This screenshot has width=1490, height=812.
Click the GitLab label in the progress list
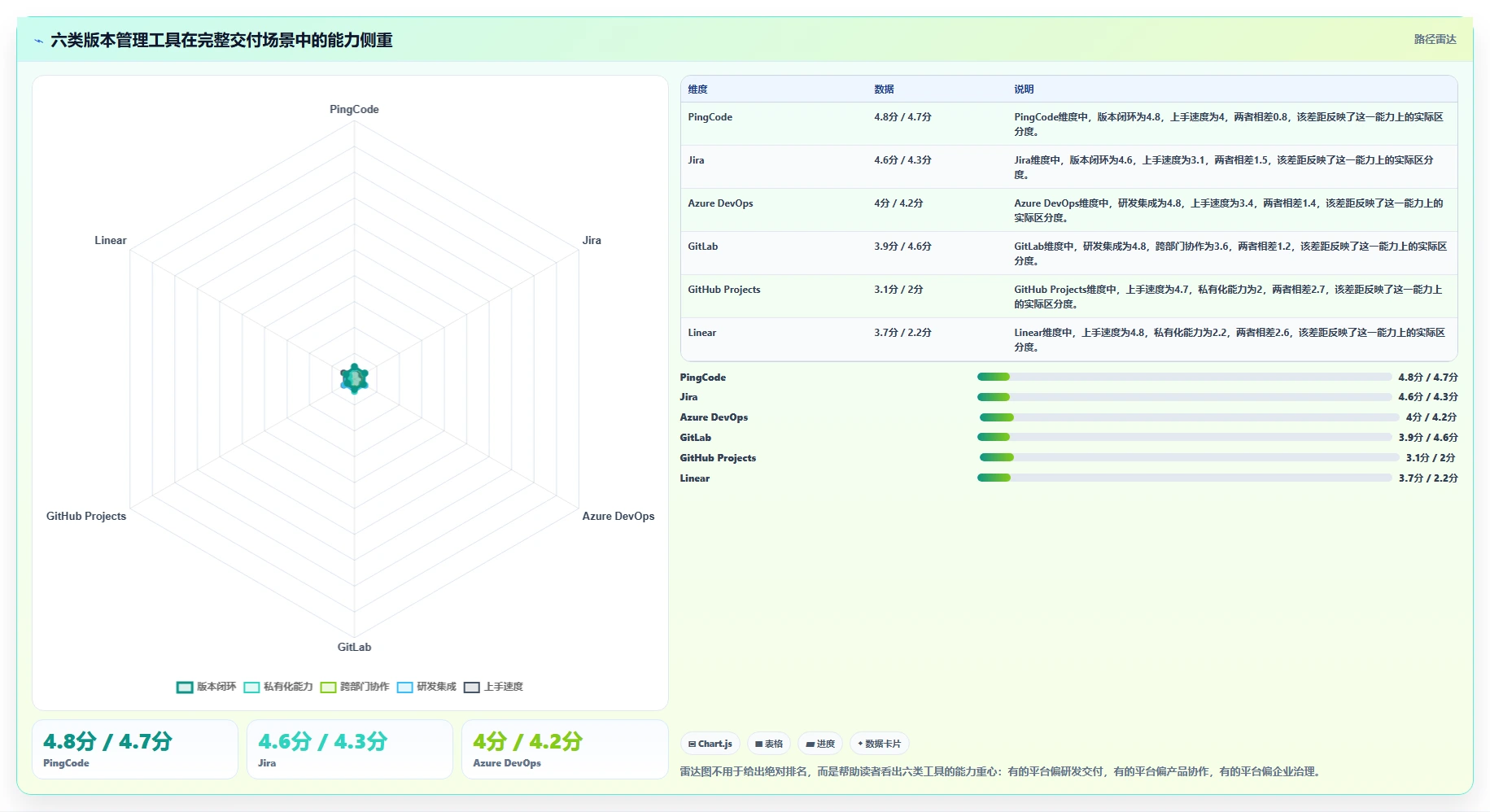(696, 438)
